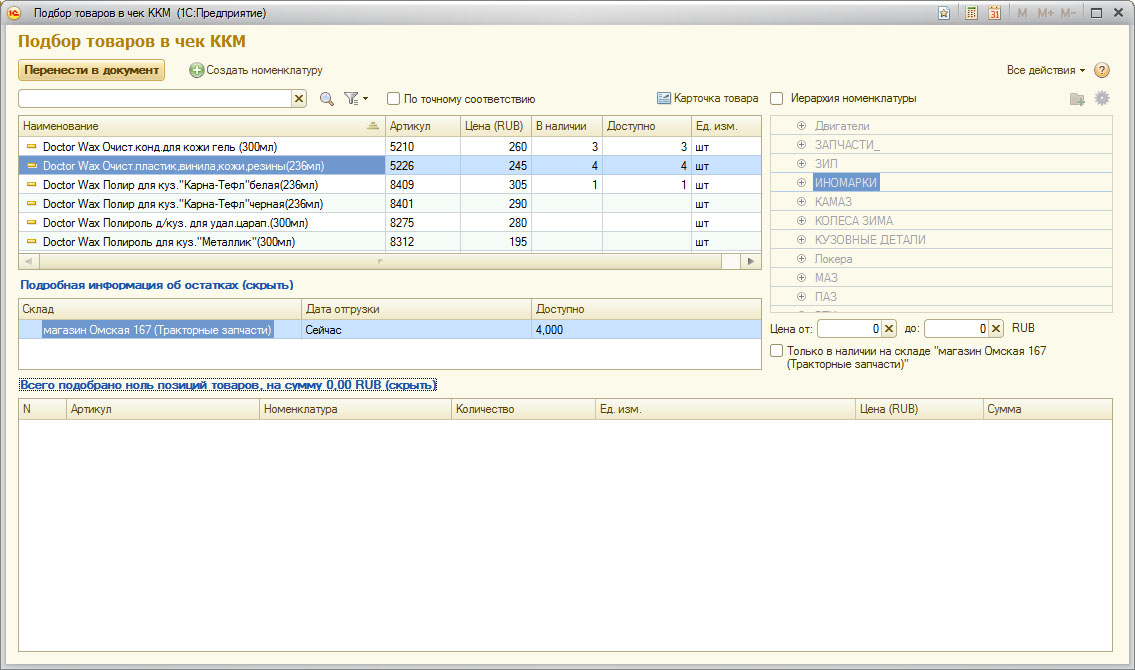
Task: Open the filter dropdown arrow
Action: tap(365, 99)
